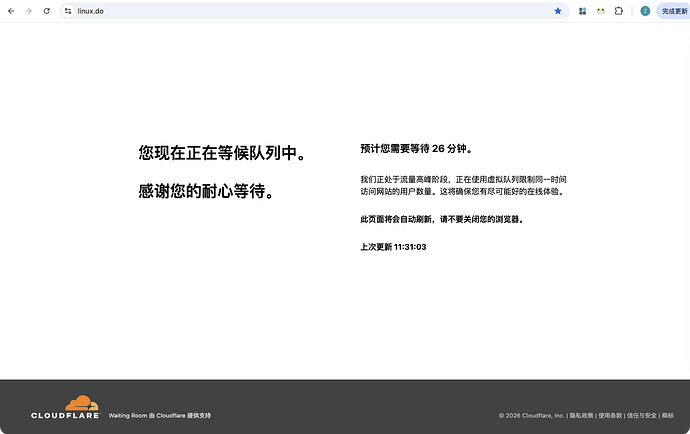This screenshot has height=434, width=690.
Task: Open Waiting Room 由 Cloudflare 提供支持 link
Action: 159,416
